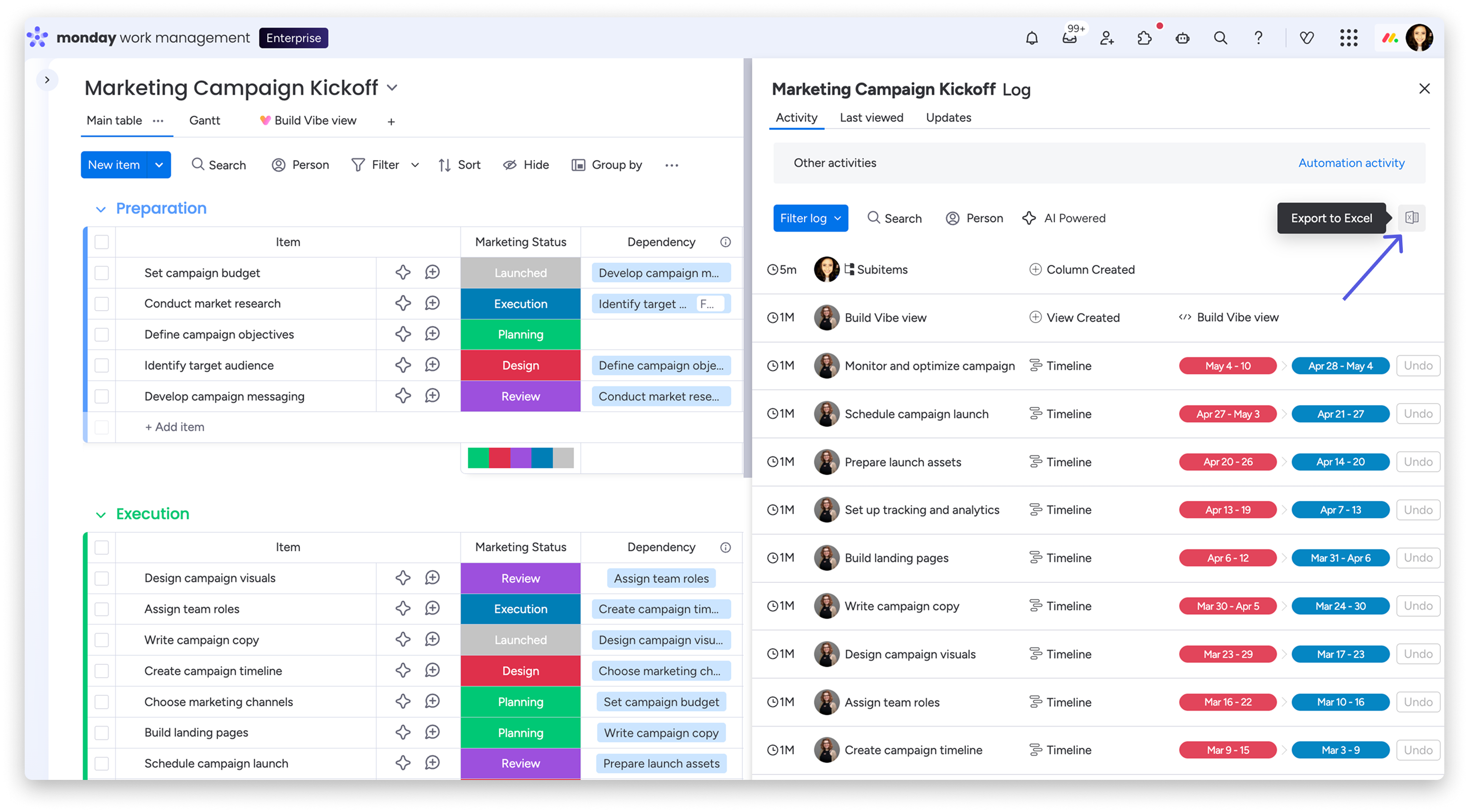
Task: Open the notifications bell
Action: pyautogui.click(x=1031, y=38)
